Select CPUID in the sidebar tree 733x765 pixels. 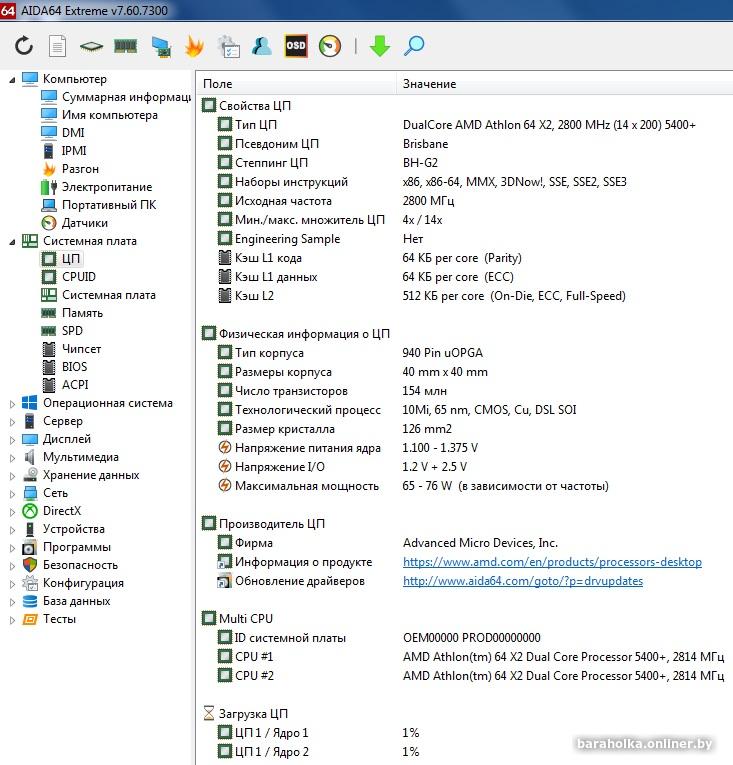click(x=79, y=277)
